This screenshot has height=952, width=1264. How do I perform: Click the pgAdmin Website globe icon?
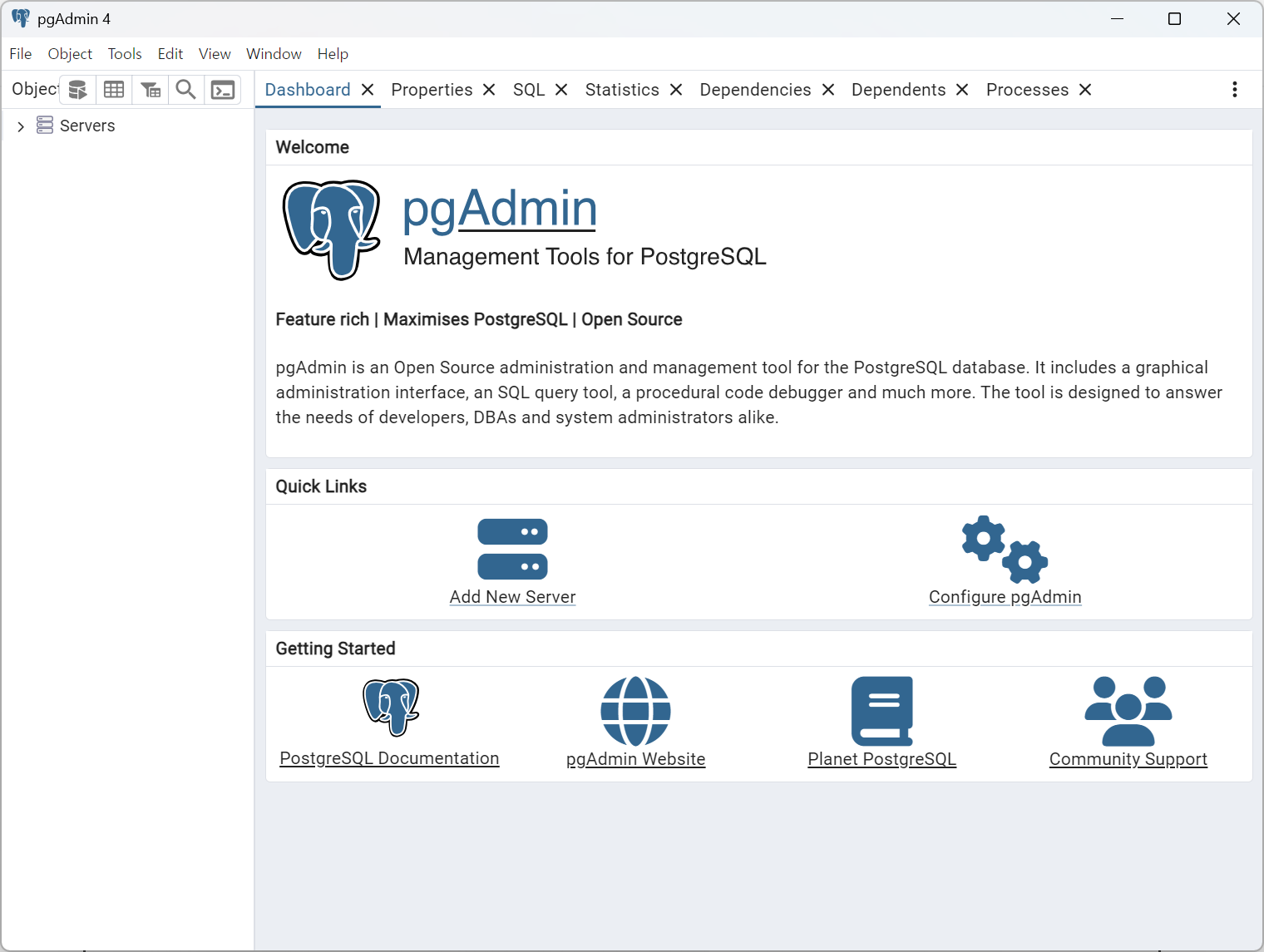(x=635, y=712)
